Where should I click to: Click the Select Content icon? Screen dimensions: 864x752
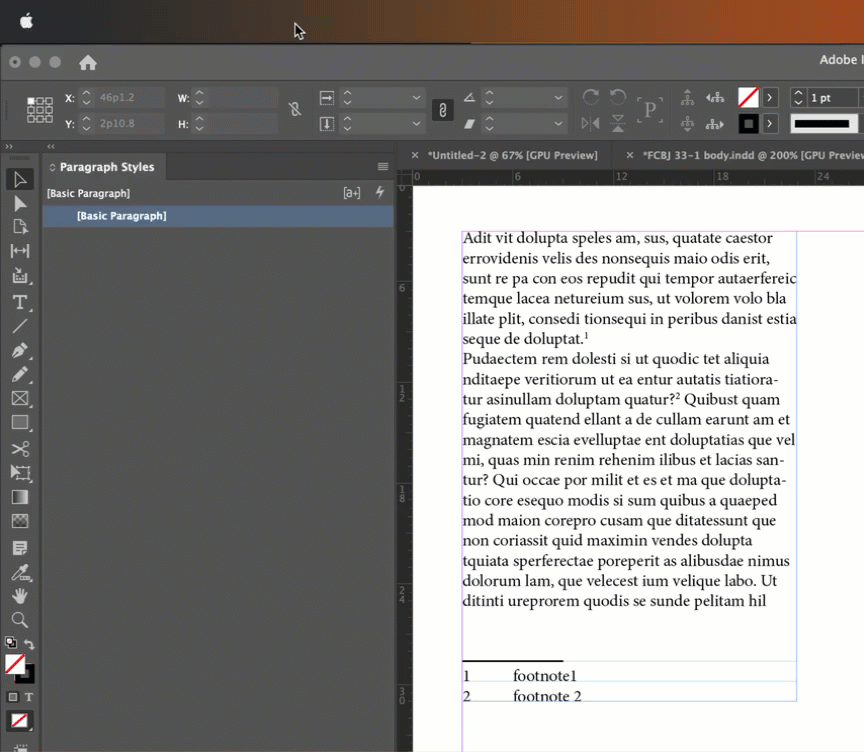[x=687, y=123]
